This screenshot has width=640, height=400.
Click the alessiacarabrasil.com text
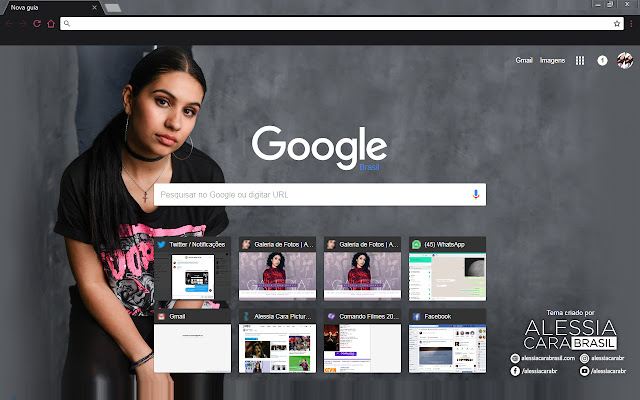click(x=548, y=358)
